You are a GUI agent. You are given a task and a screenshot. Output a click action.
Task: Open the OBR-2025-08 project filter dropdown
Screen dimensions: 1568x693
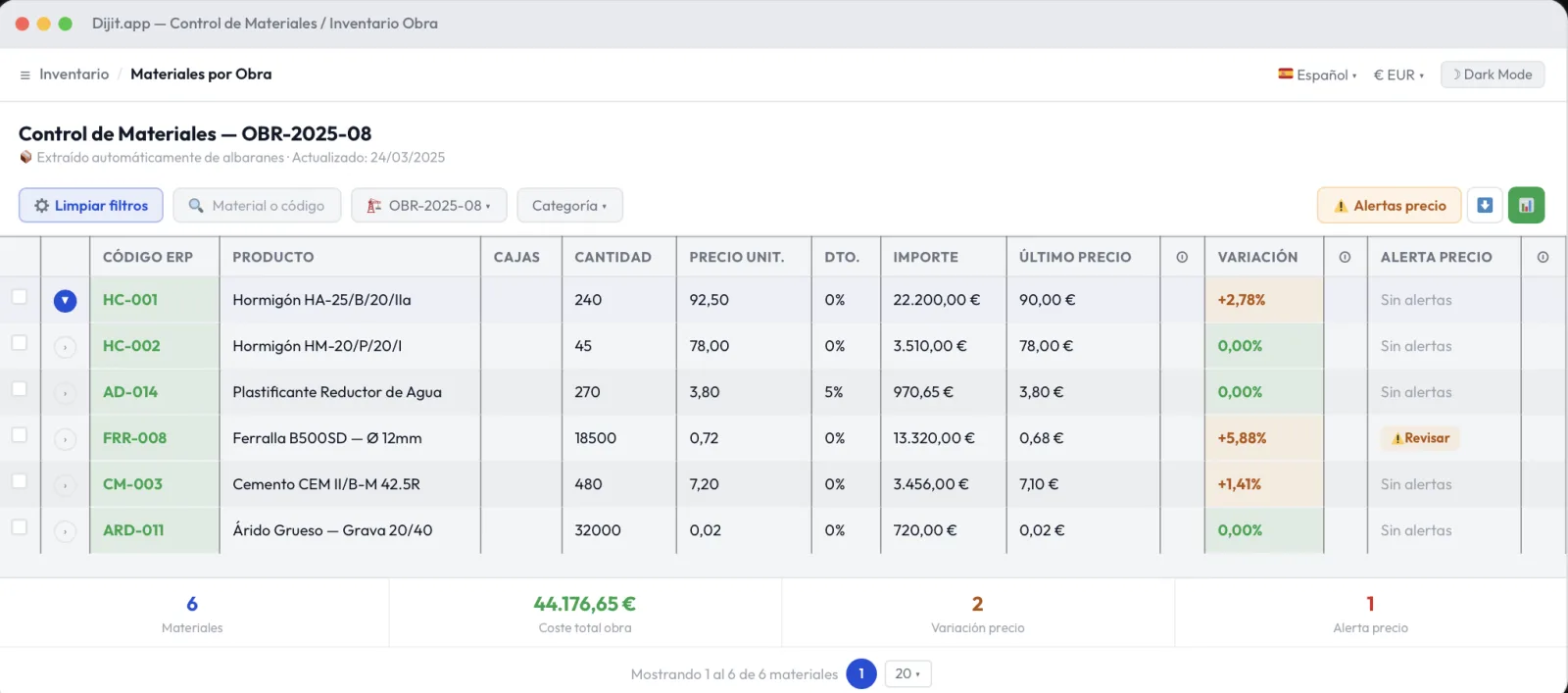click(429, 206)
